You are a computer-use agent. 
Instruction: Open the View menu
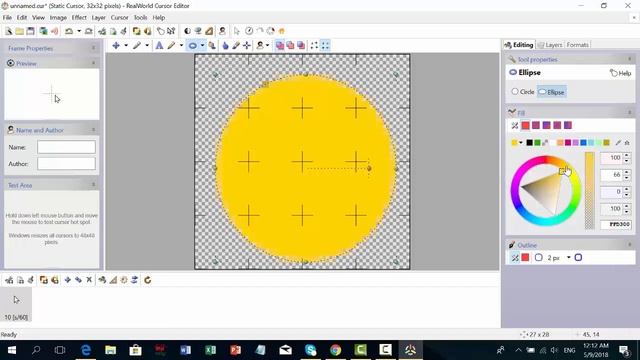click(38, 18)
